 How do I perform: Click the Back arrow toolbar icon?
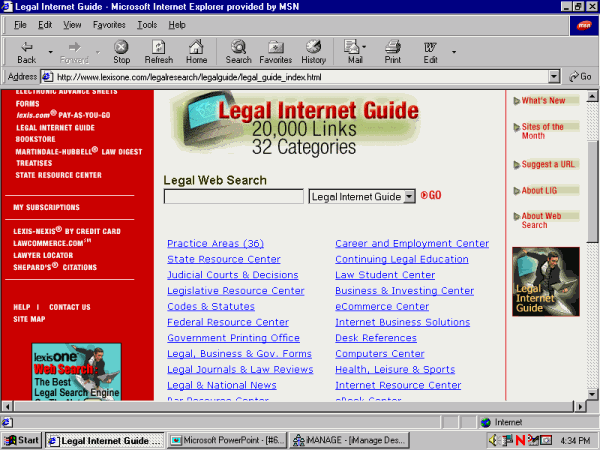coord(27,50)
